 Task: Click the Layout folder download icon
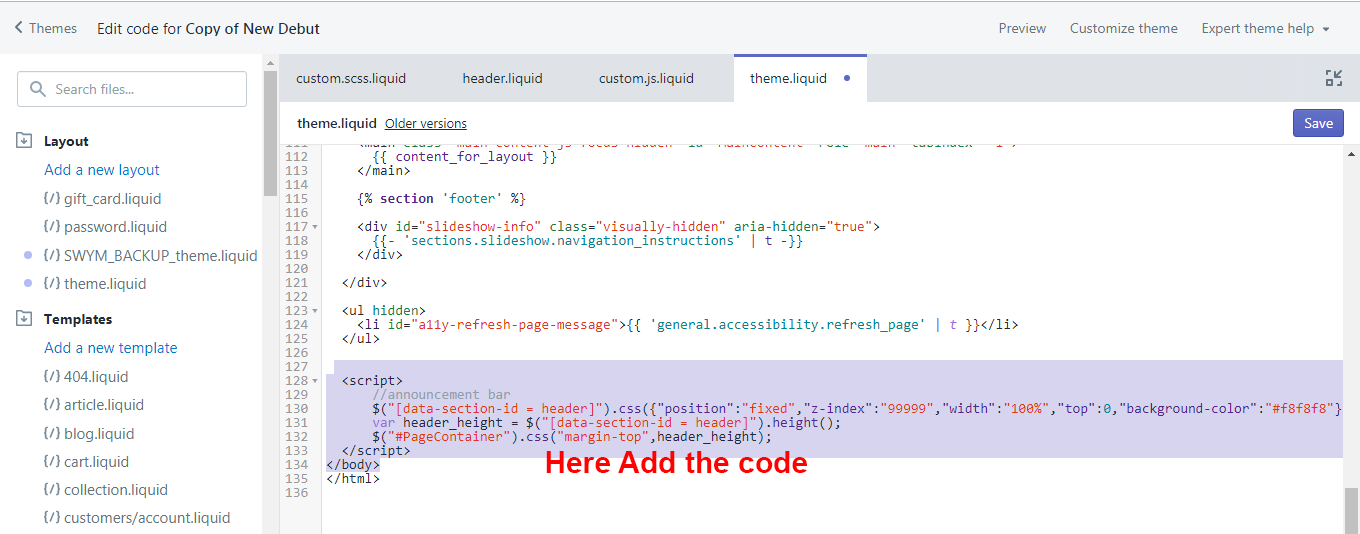click(25, 141)
